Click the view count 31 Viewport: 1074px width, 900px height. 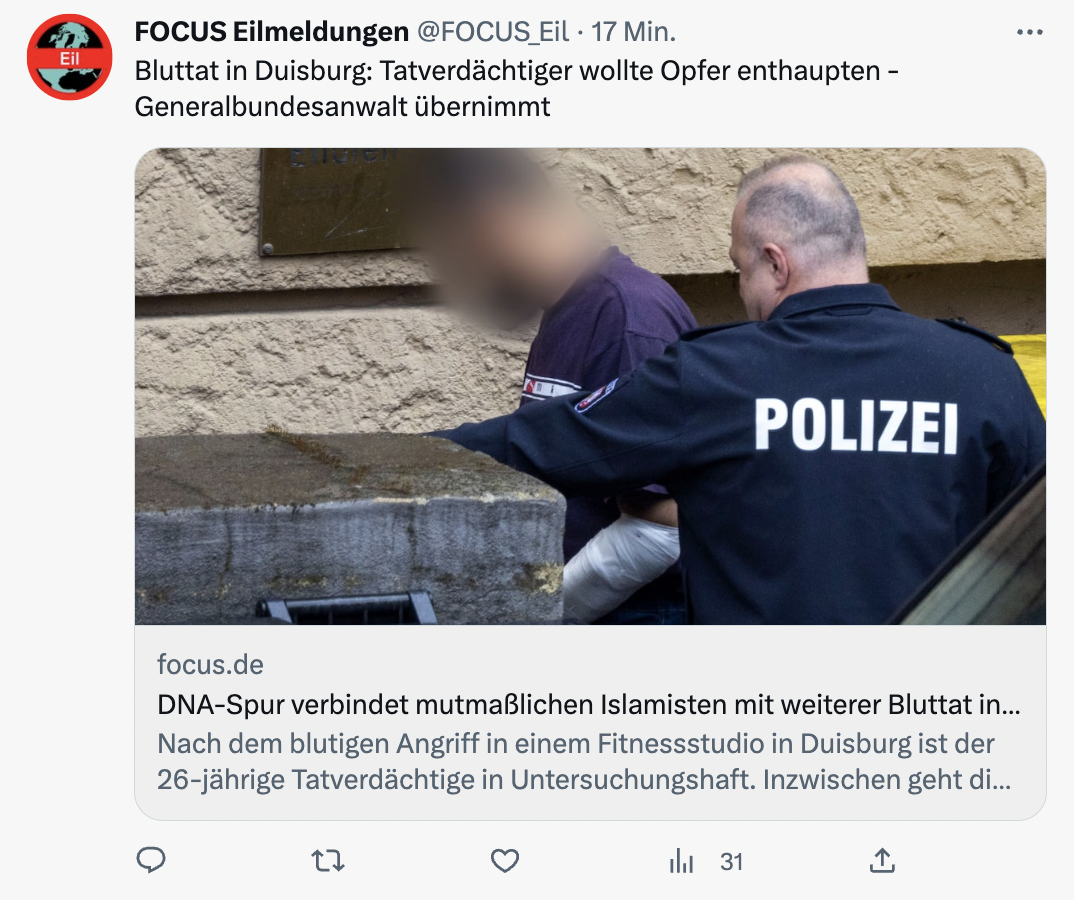point(732,862)
